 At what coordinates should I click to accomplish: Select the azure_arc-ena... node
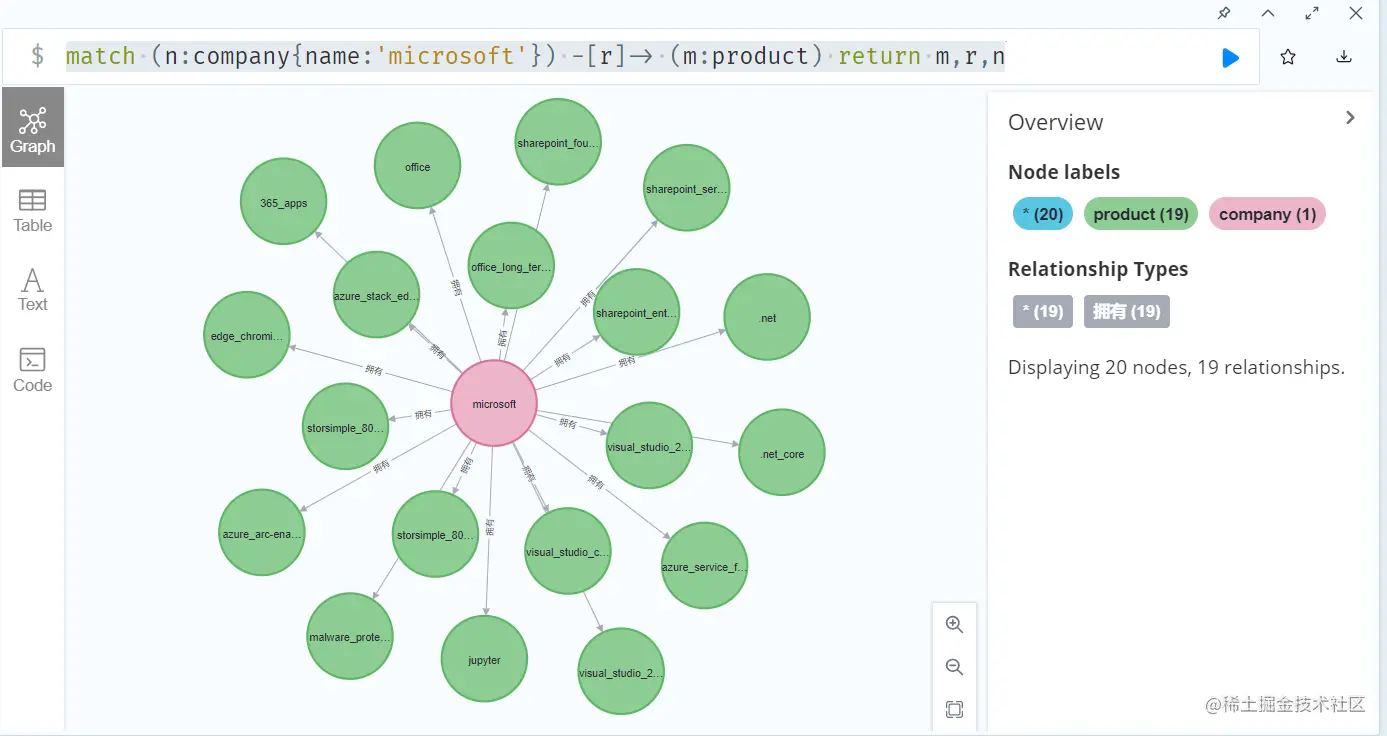262,533
